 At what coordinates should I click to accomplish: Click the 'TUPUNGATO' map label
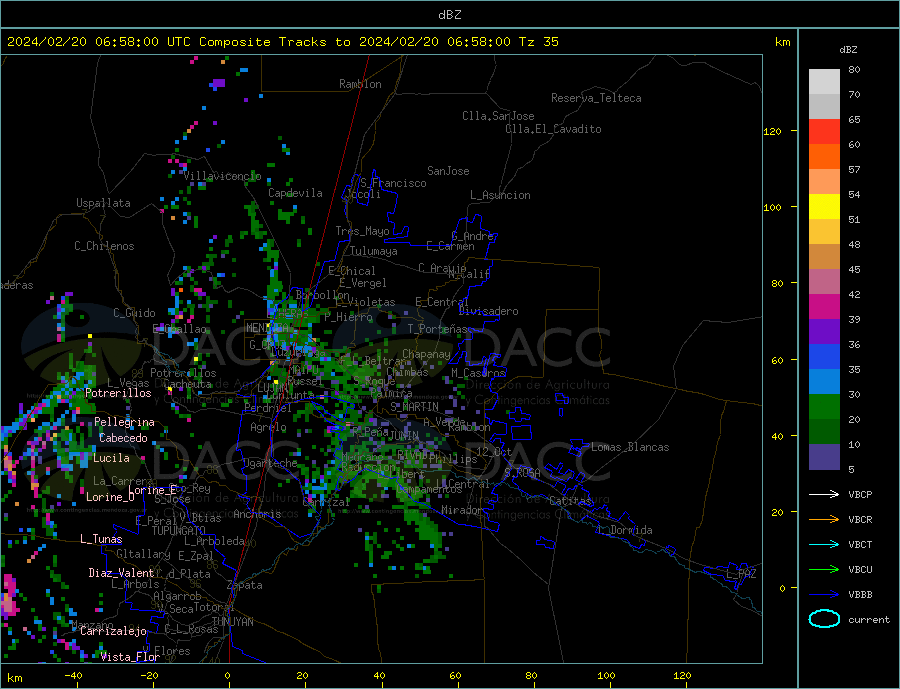[178, 531]
